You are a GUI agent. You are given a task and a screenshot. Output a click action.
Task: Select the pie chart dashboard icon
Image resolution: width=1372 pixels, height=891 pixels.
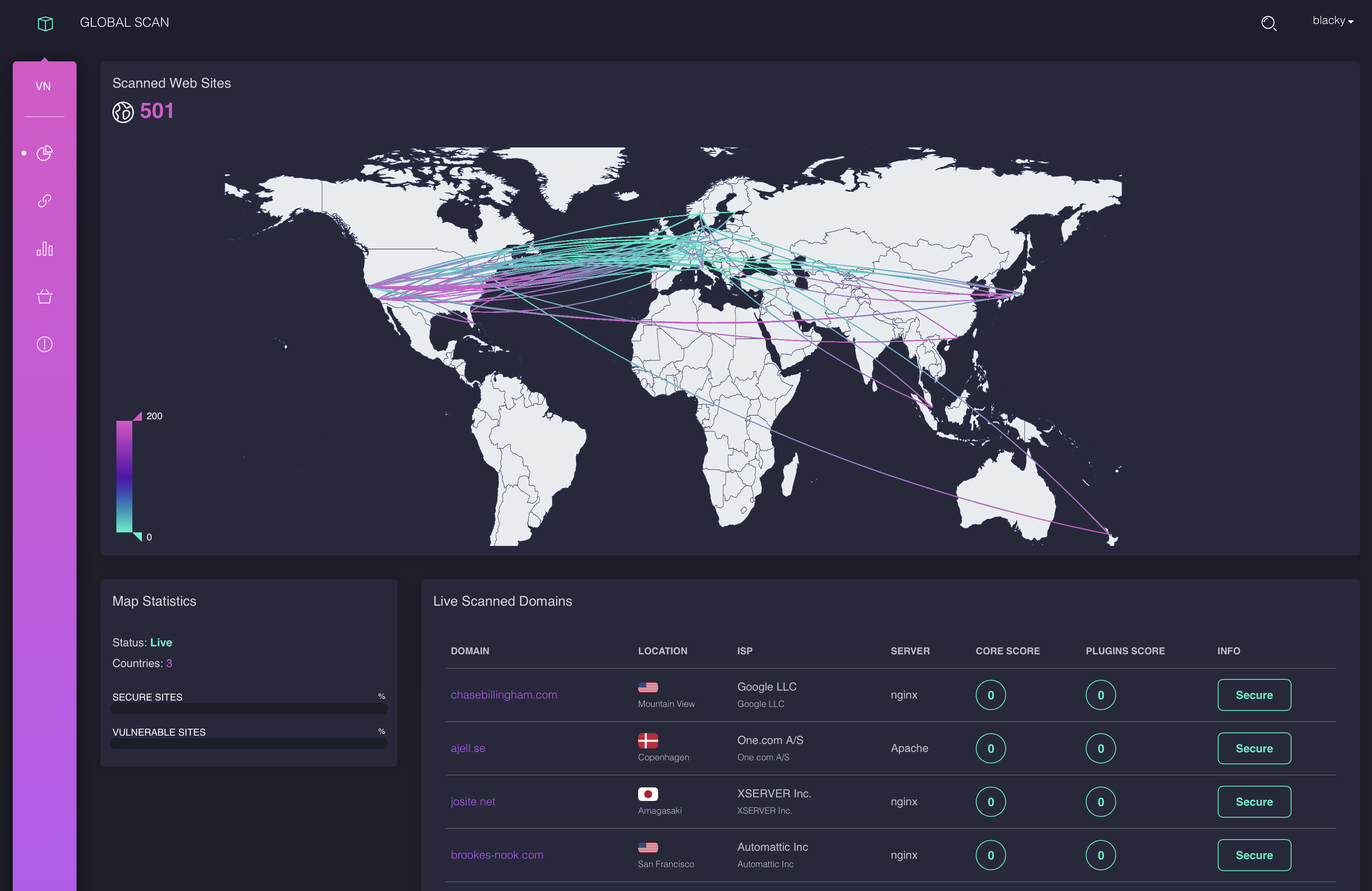[44, 153]
